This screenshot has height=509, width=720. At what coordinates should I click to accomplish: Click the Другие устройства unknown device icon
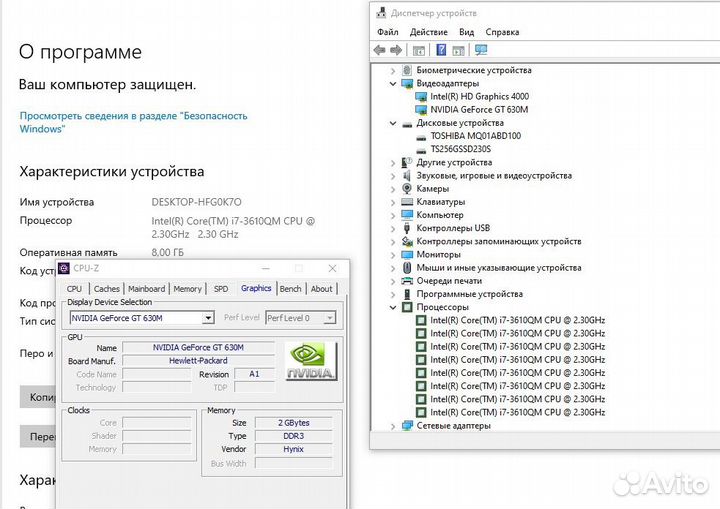407,163
